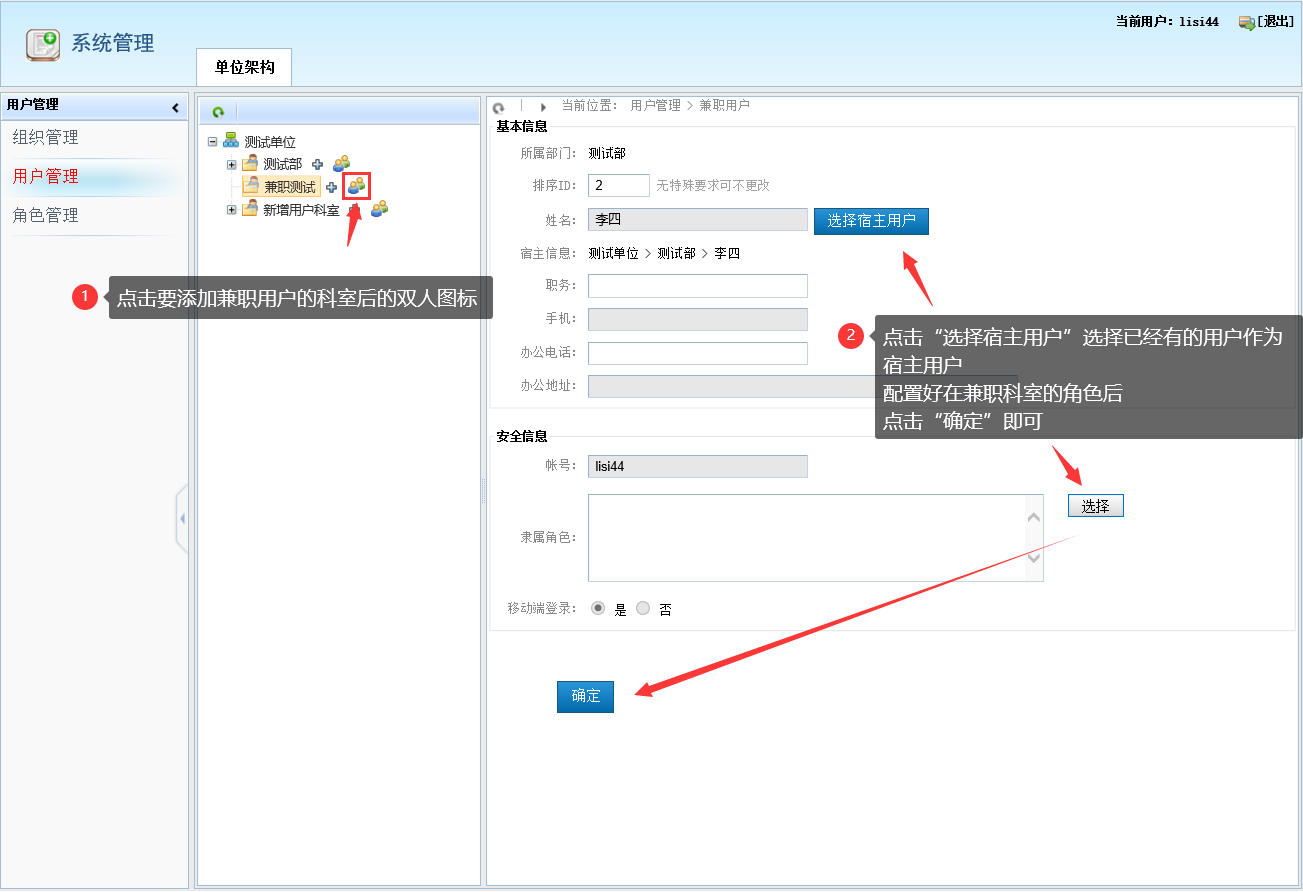Click the 帐号 field showing lisi44
Image resolution: width=1303 pixels, height=892 pixels.
coord(698,466)
